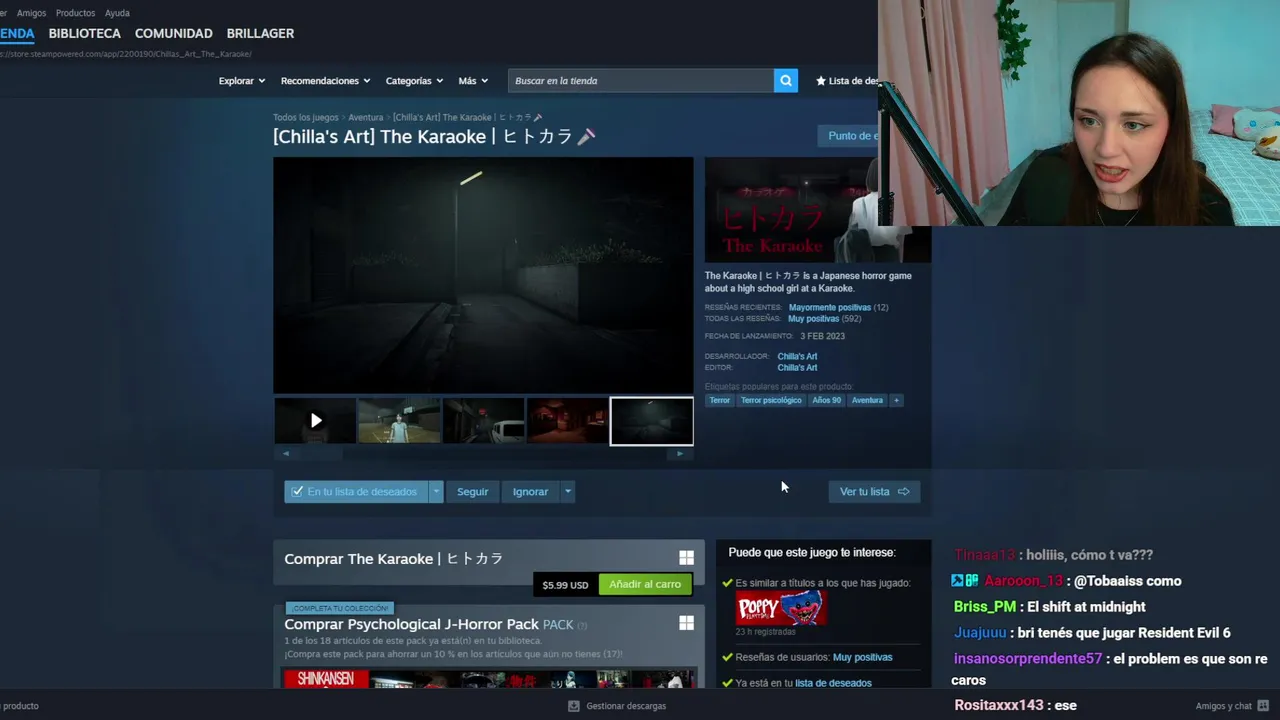The image size is (1280, 720).
Task: Expand the Explorar menu
Action: 242,81
